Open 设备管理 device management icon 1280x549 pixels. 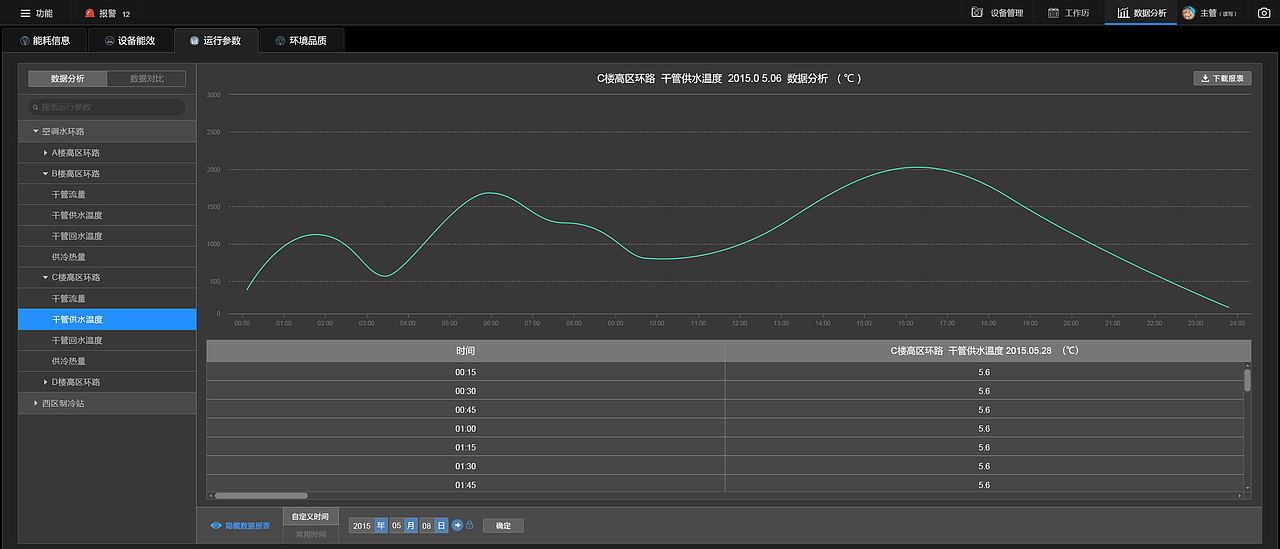977,13
